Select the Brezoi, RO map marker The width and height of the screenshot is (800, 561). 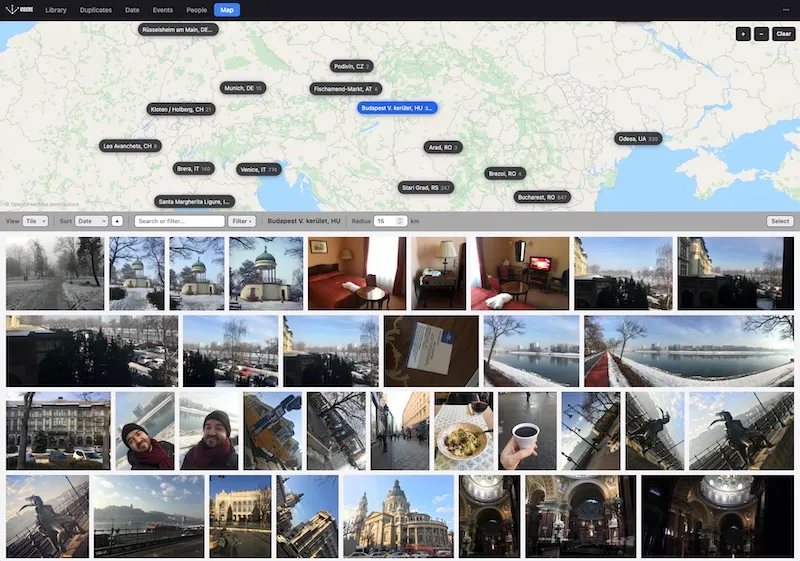[505, 173]
